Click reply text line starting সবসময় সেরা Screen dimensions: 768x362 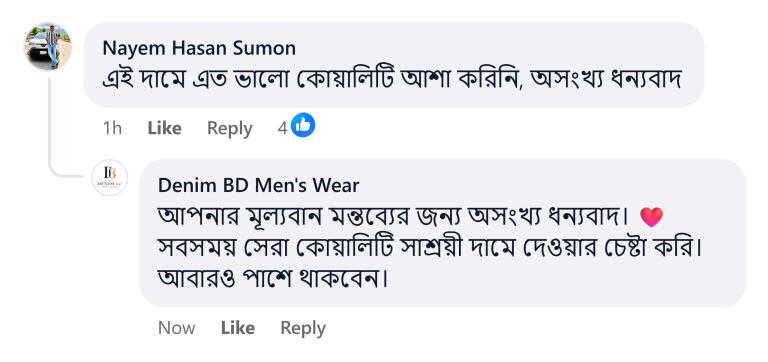[x=430, y=248]
